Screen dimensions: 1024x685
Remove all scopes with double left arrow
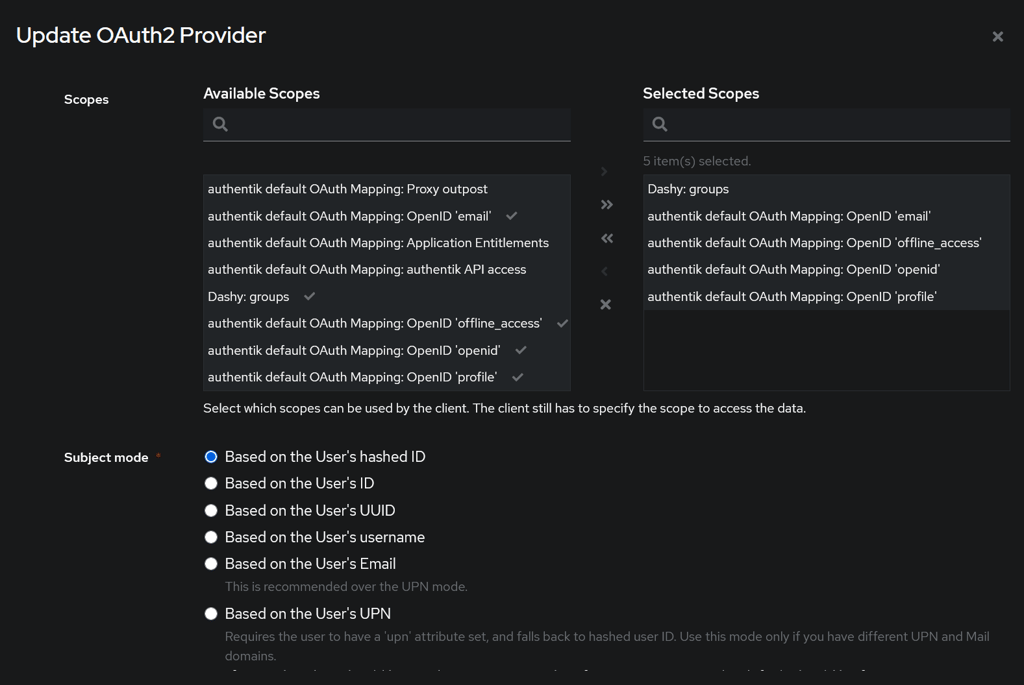click(x=606, y=238)
